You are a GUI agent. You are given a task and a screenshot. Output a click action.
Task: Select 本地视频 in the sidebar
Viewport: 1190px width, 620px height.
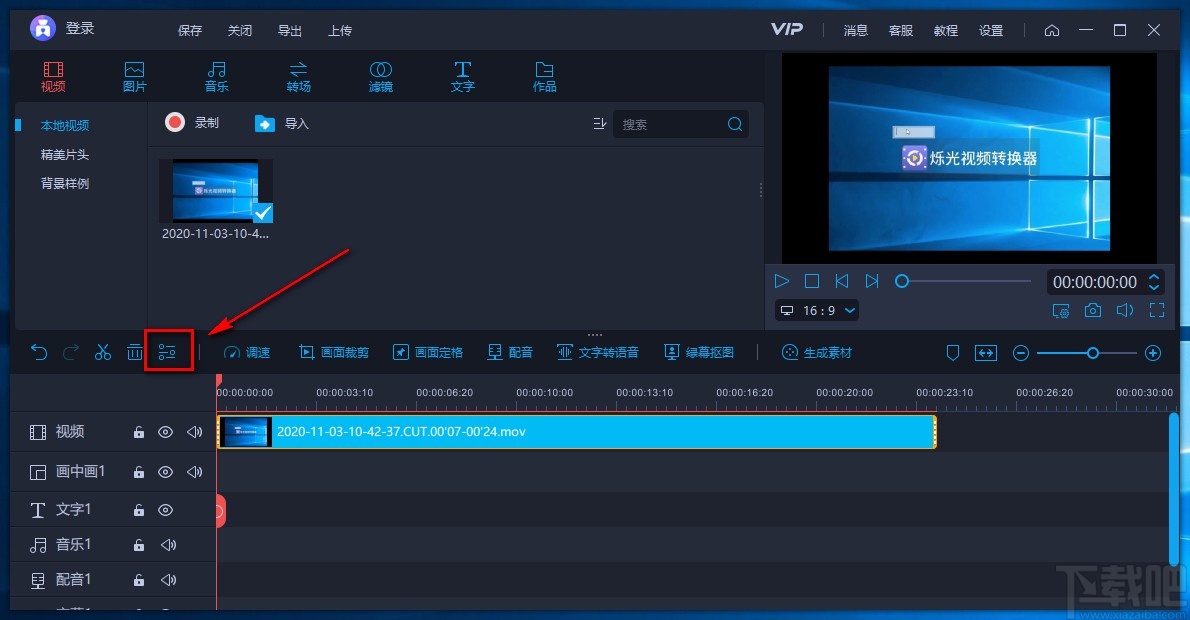tap(65, 125)
